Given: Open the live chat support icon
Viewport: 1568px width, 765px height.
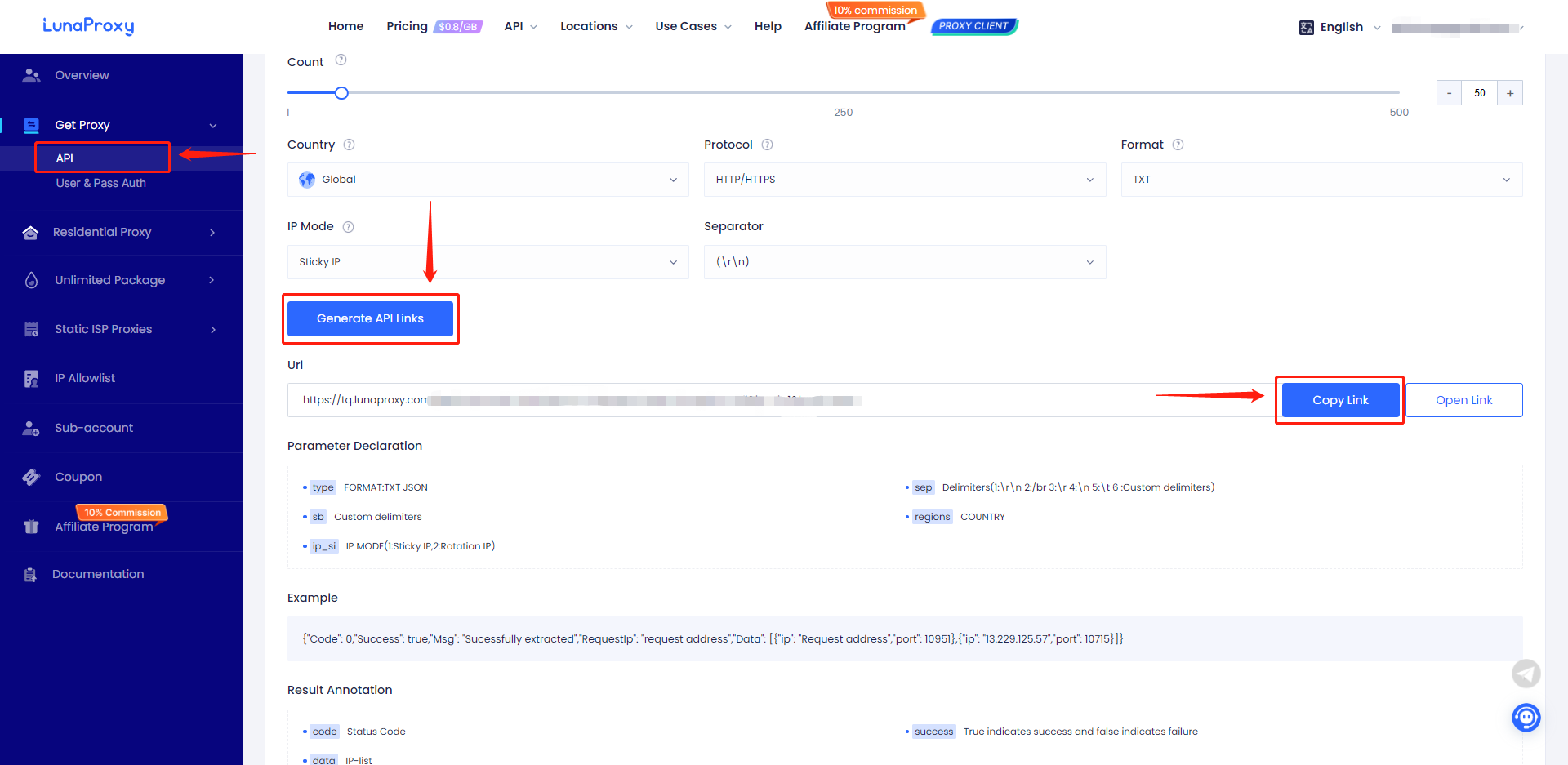Looking at the screenshot, I should pos(1526,718).
